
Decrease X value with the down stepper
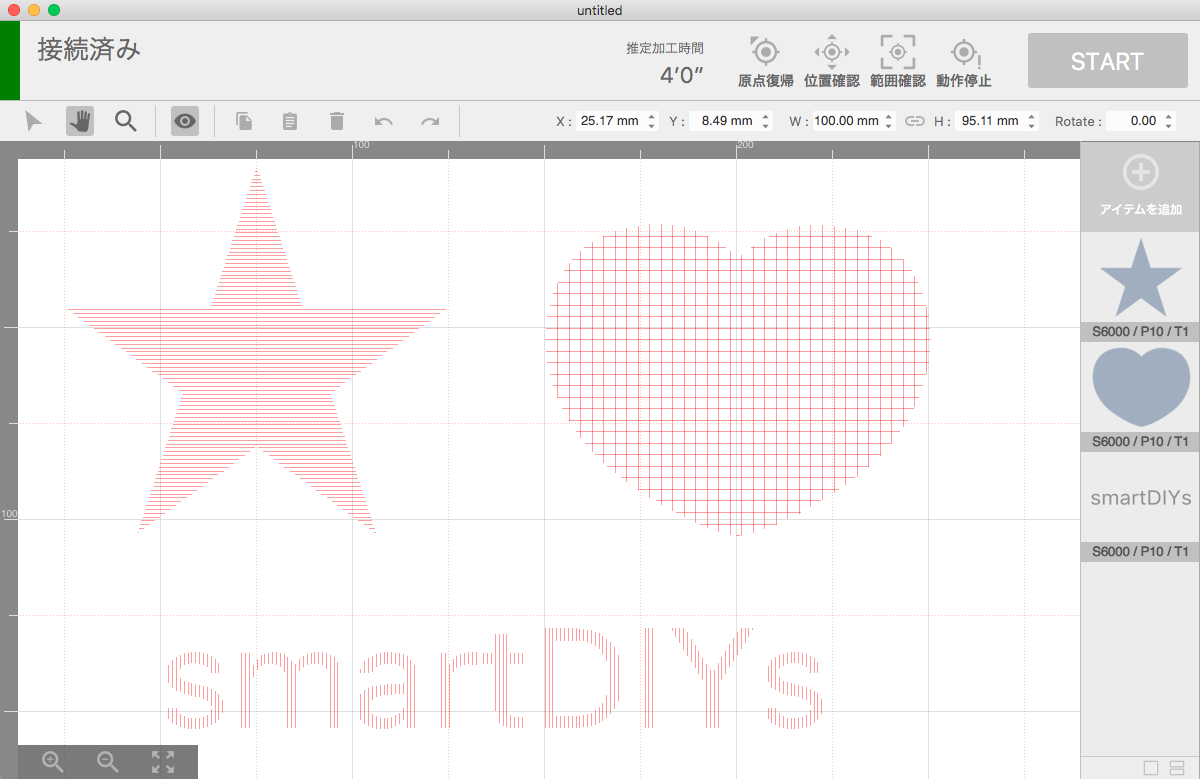(652, 126)
